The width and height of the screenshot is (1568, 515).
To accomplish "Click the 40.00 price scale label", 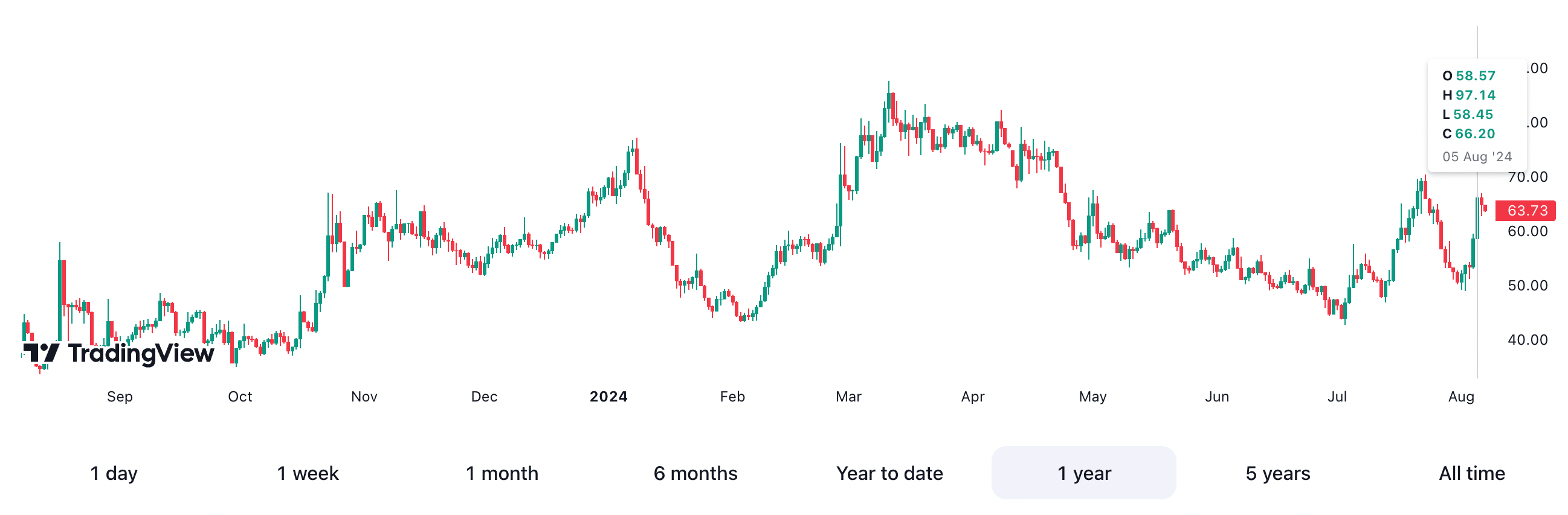I will [1528, 340].
